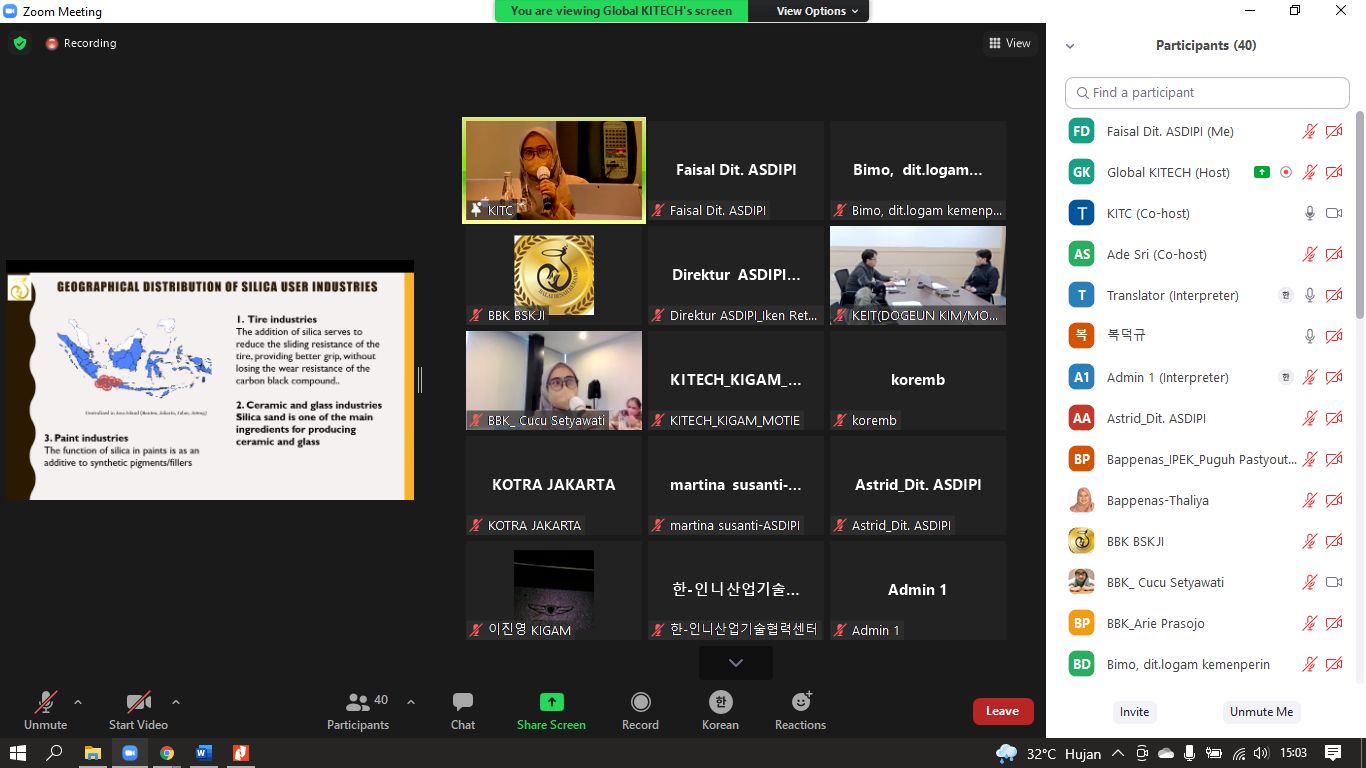Open the Windows Start menu
This screenshot has height=768, width=1366.
tap(18, 753)
